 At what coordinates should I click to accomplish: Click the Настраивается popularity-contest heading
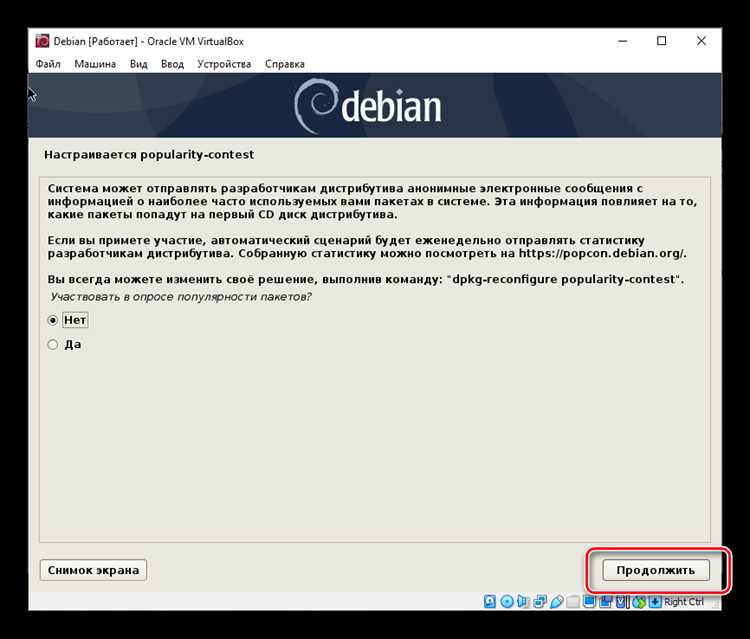(149, 154)
